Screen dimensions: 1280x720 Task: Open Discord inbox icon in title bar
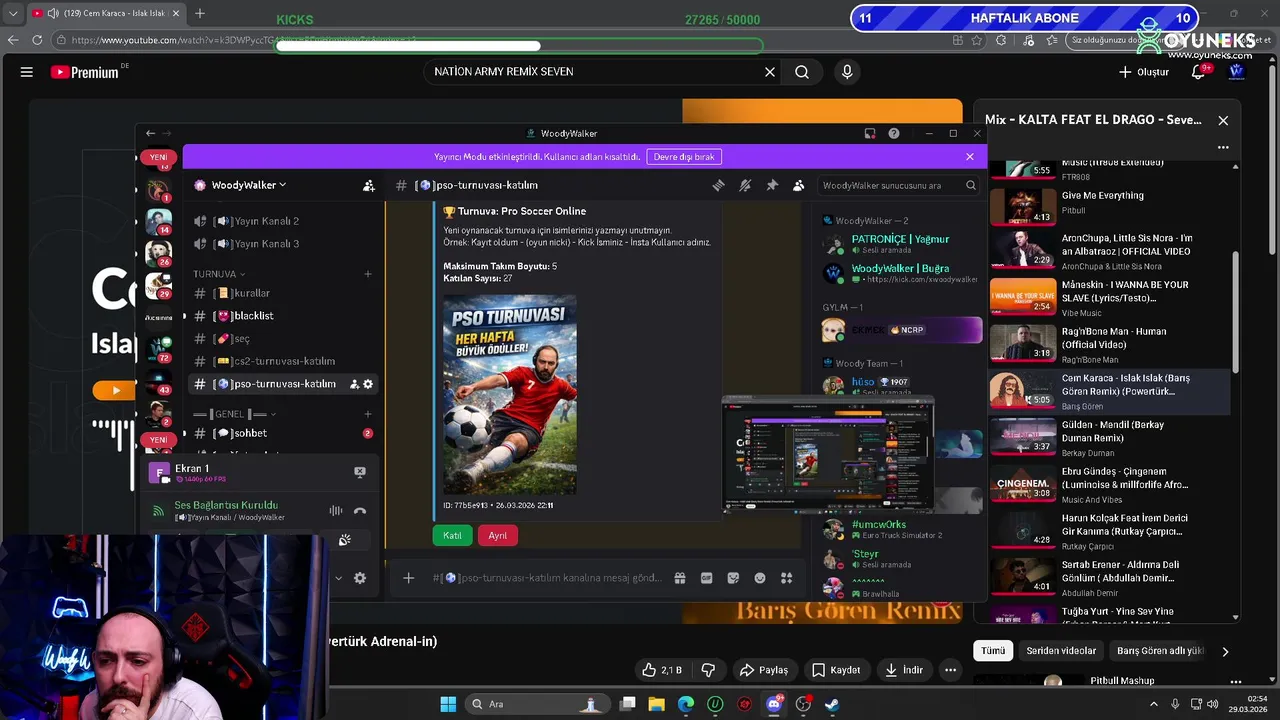(870, 133)
